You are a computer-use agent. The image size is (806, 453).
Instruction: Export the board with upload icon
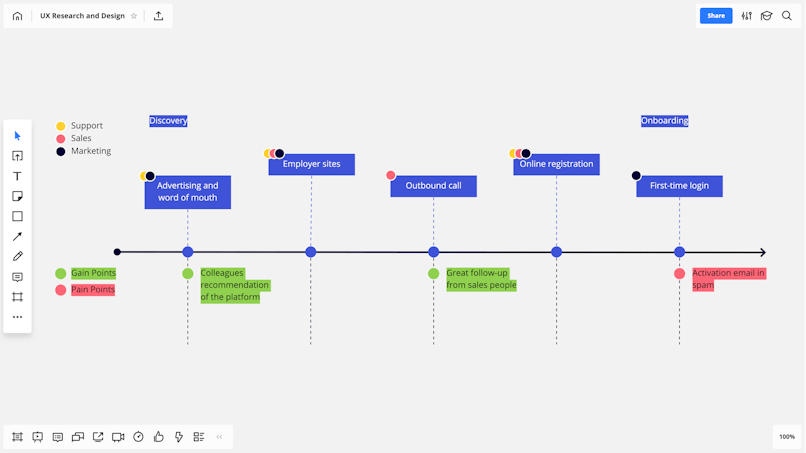pyautogui.click(x=158, y=16)
